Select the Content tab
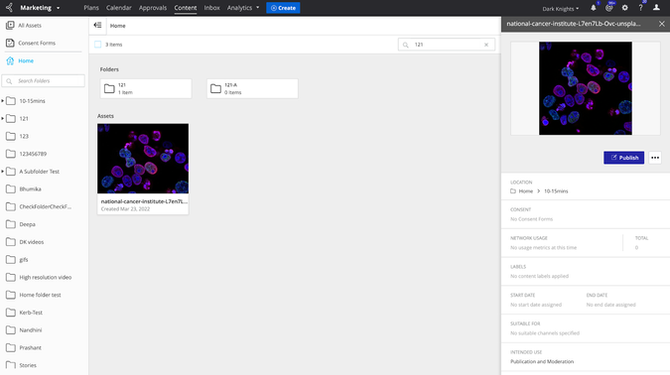This screenshot has width=670, height=375. [x=185, y=8]
